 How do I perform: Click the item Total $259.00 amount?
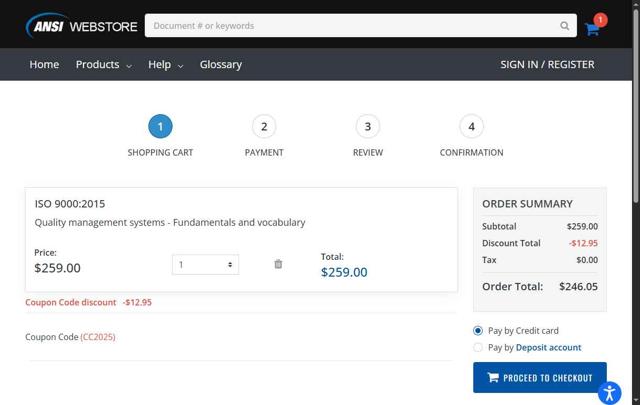(x=344, y=272)
